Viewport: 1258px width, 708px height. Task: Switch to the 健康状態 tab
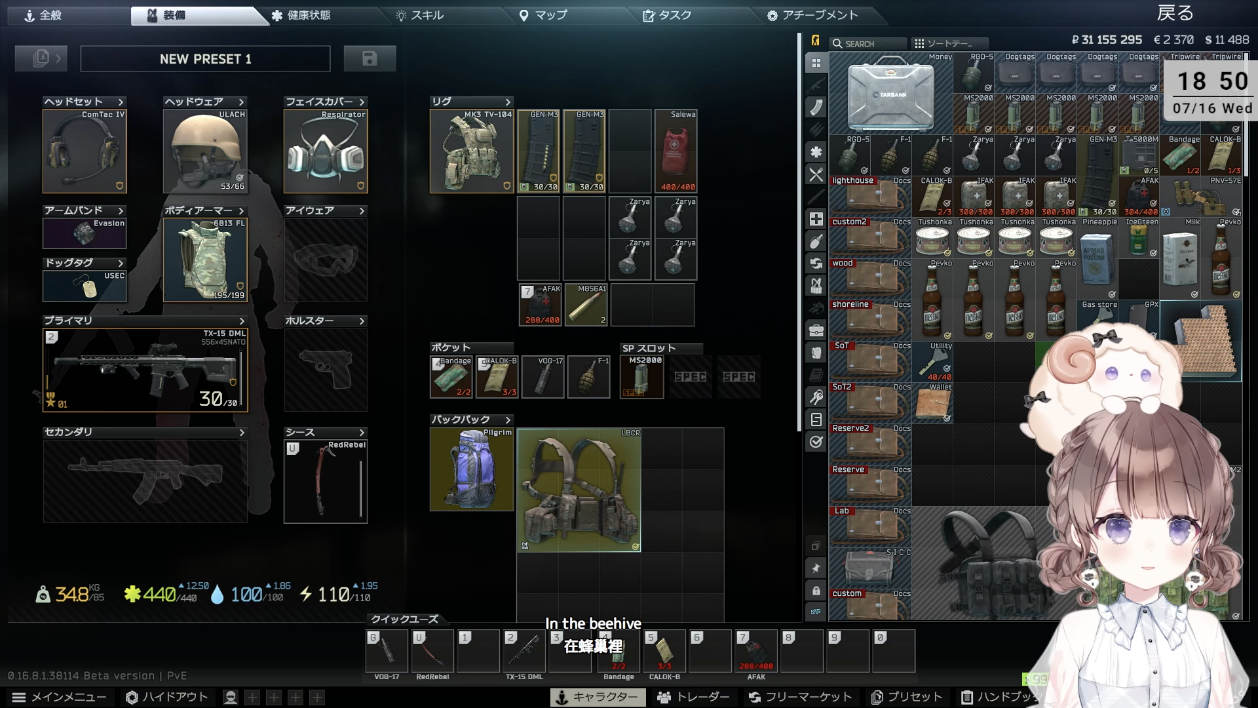(301, 16)
